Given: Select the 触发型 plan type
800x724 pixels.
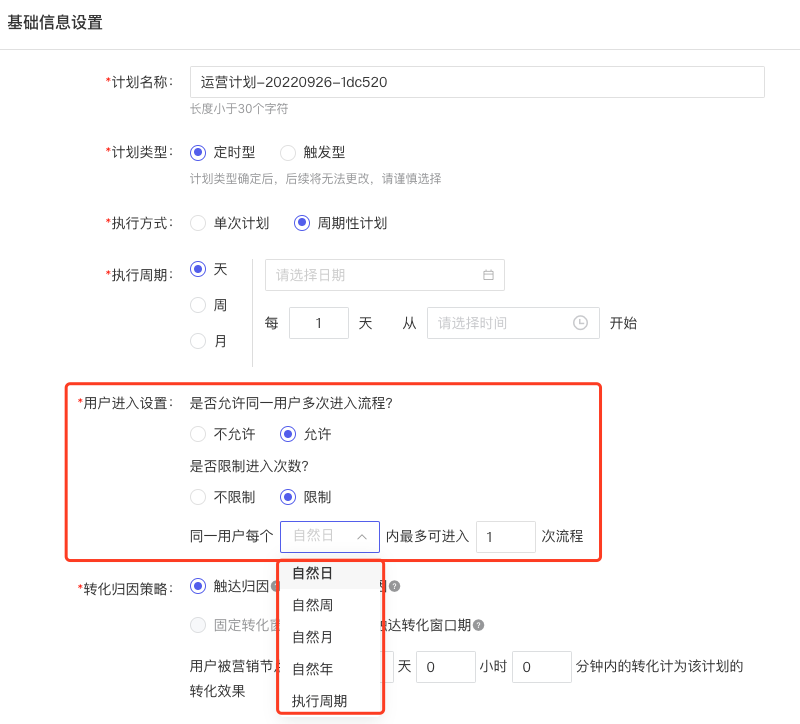Looking at the screenshot, I should [x=287, y=152].
